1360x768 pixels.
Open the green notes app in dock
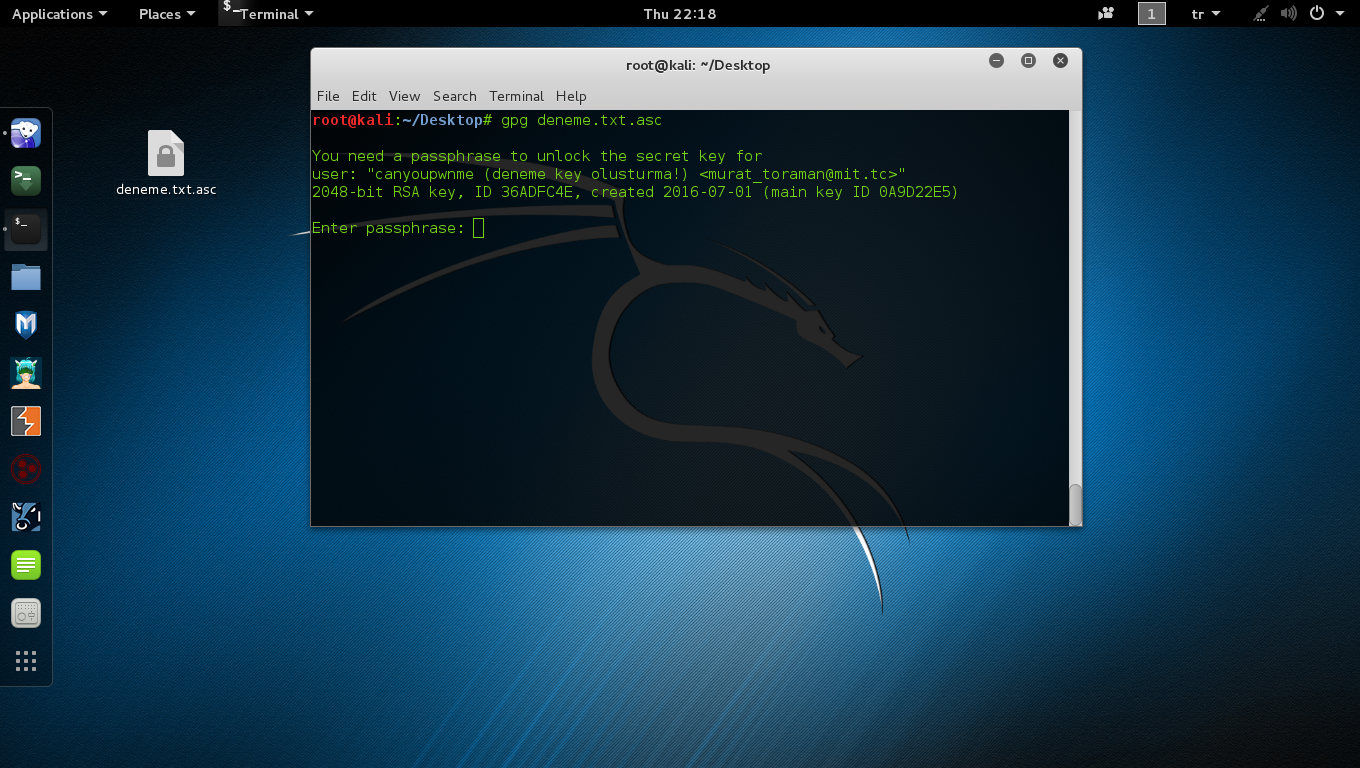[26, 565]
